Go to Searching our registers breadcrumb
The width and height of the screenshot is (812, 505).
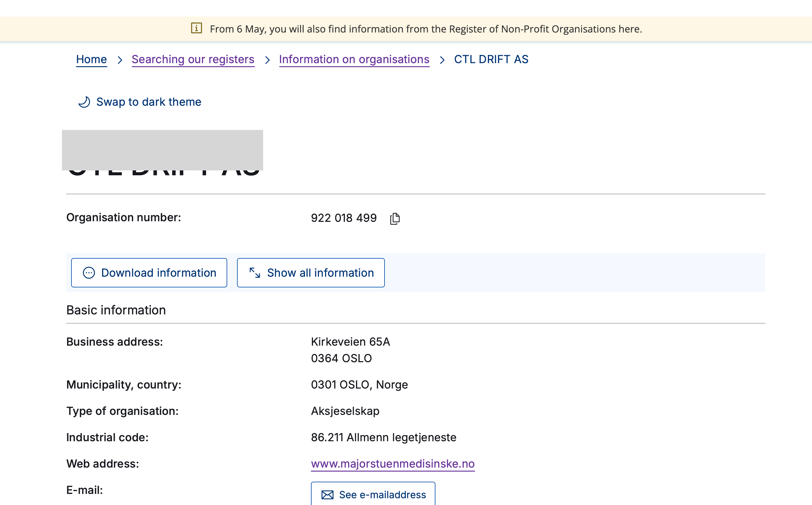pyautogui.click(x=193, y=60)
